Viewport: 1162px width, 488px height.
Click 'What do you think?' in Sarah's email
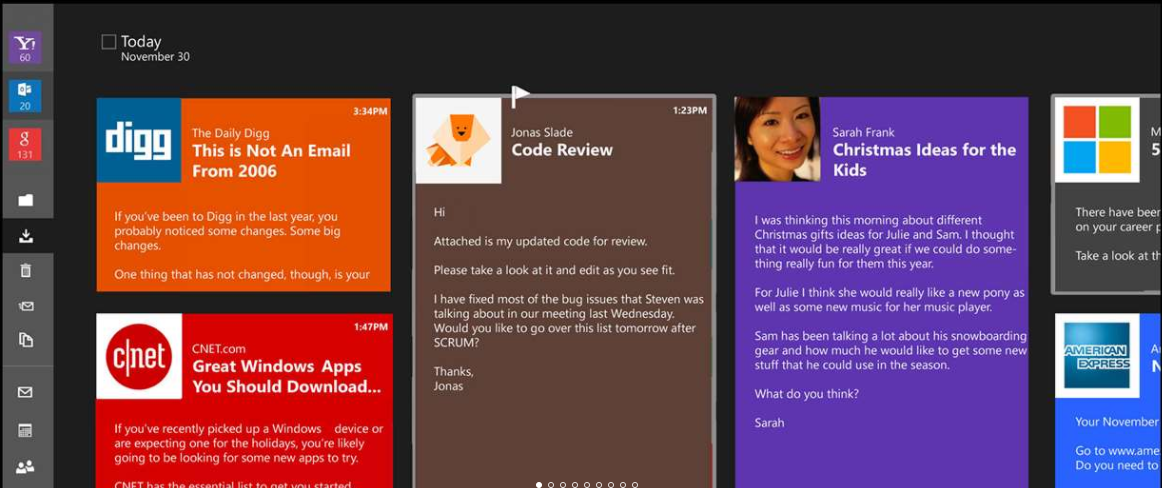pos(806,394)
